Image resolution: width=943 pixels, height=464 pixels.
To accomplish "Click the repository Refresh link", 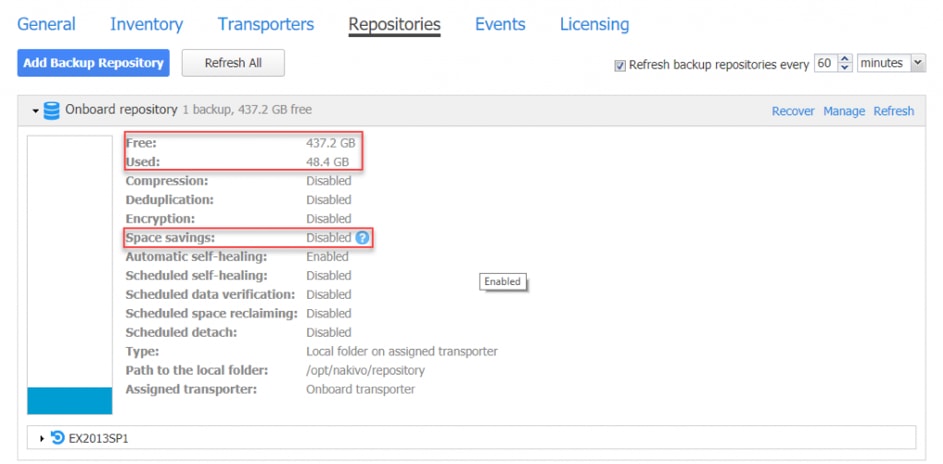I will point(894,111).
